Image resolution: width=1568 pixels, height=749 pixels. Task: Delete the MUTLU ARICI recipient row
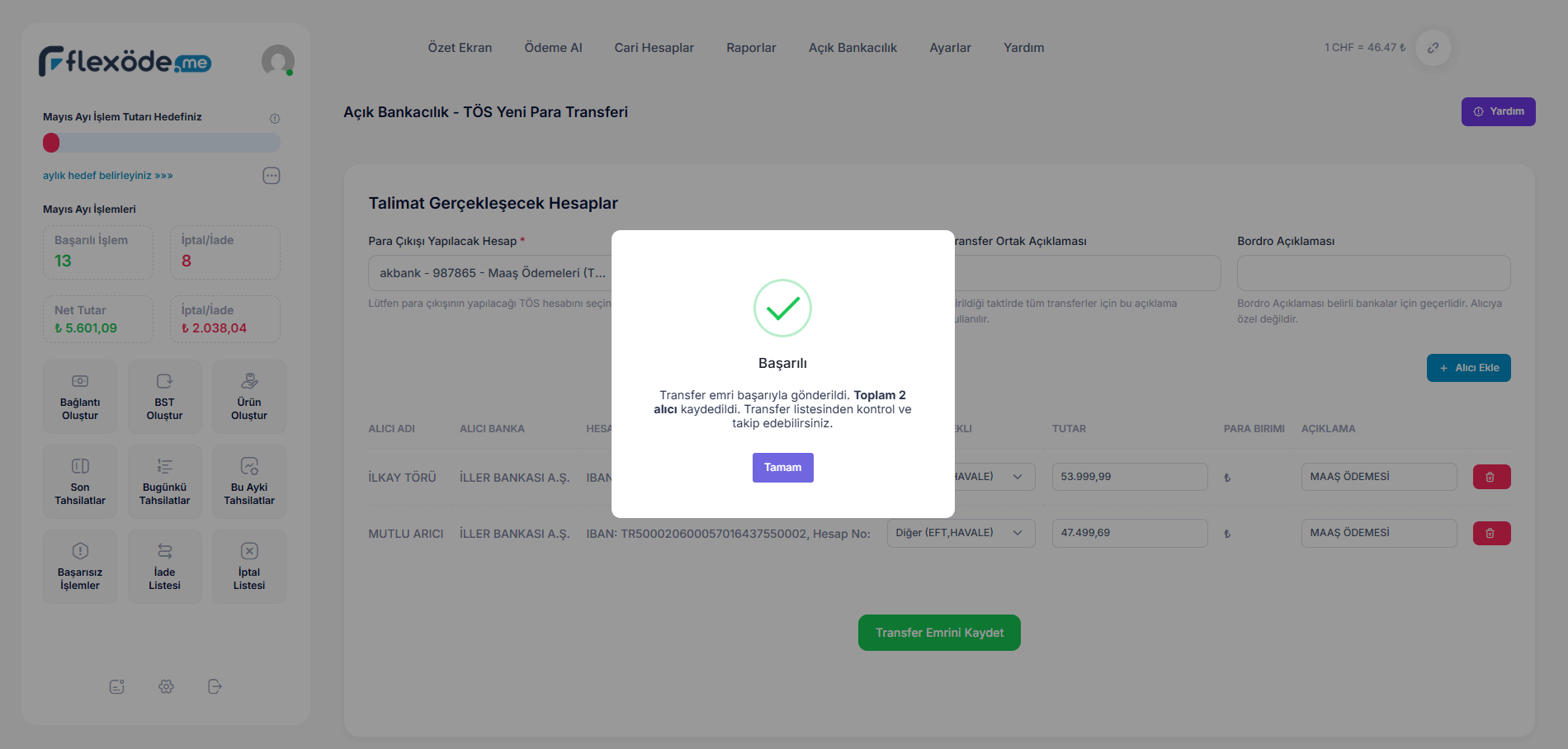click(1491, 534)
